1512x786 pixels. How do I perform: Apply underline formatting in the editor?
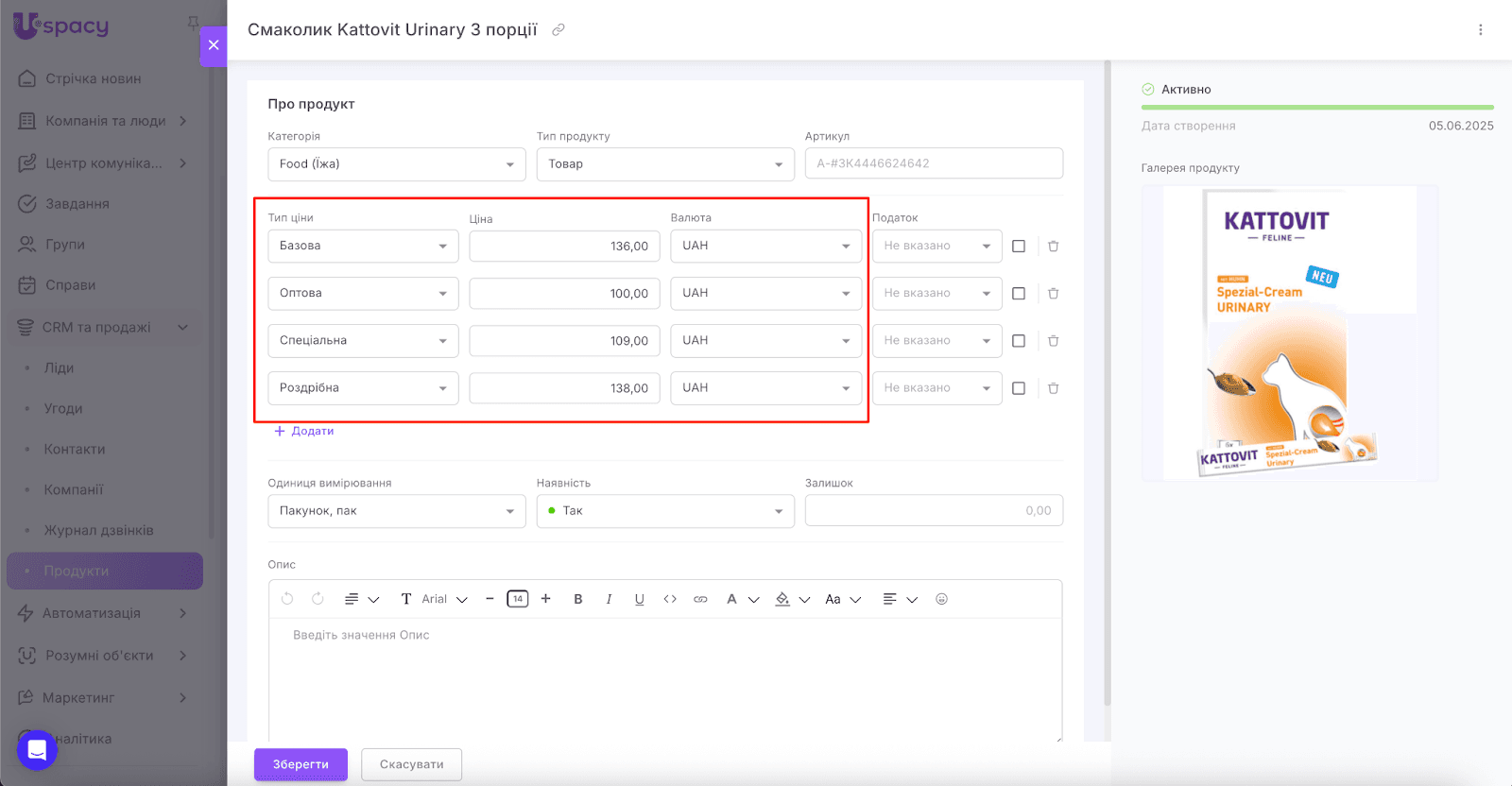click(x=640, y=599)
